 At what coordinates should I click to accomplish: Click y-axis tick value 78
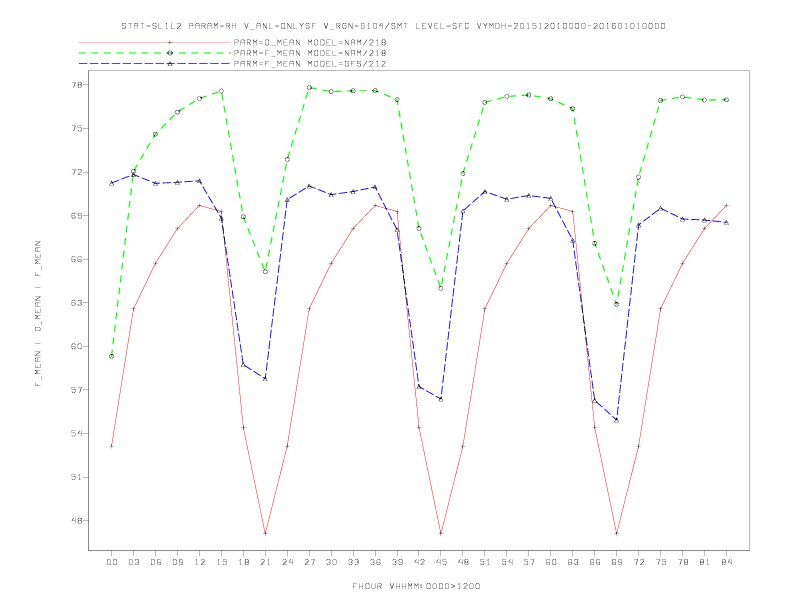(x=76, y=85)
